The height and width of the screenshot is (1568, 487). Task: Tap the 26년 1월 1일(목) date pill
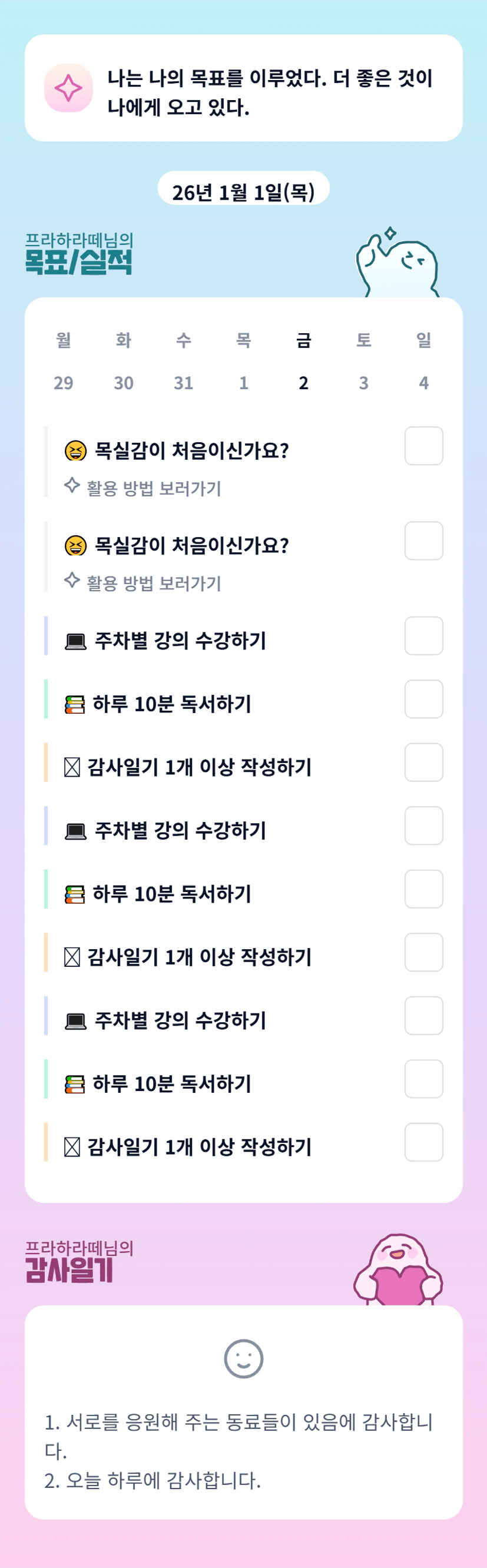point(244,193)
